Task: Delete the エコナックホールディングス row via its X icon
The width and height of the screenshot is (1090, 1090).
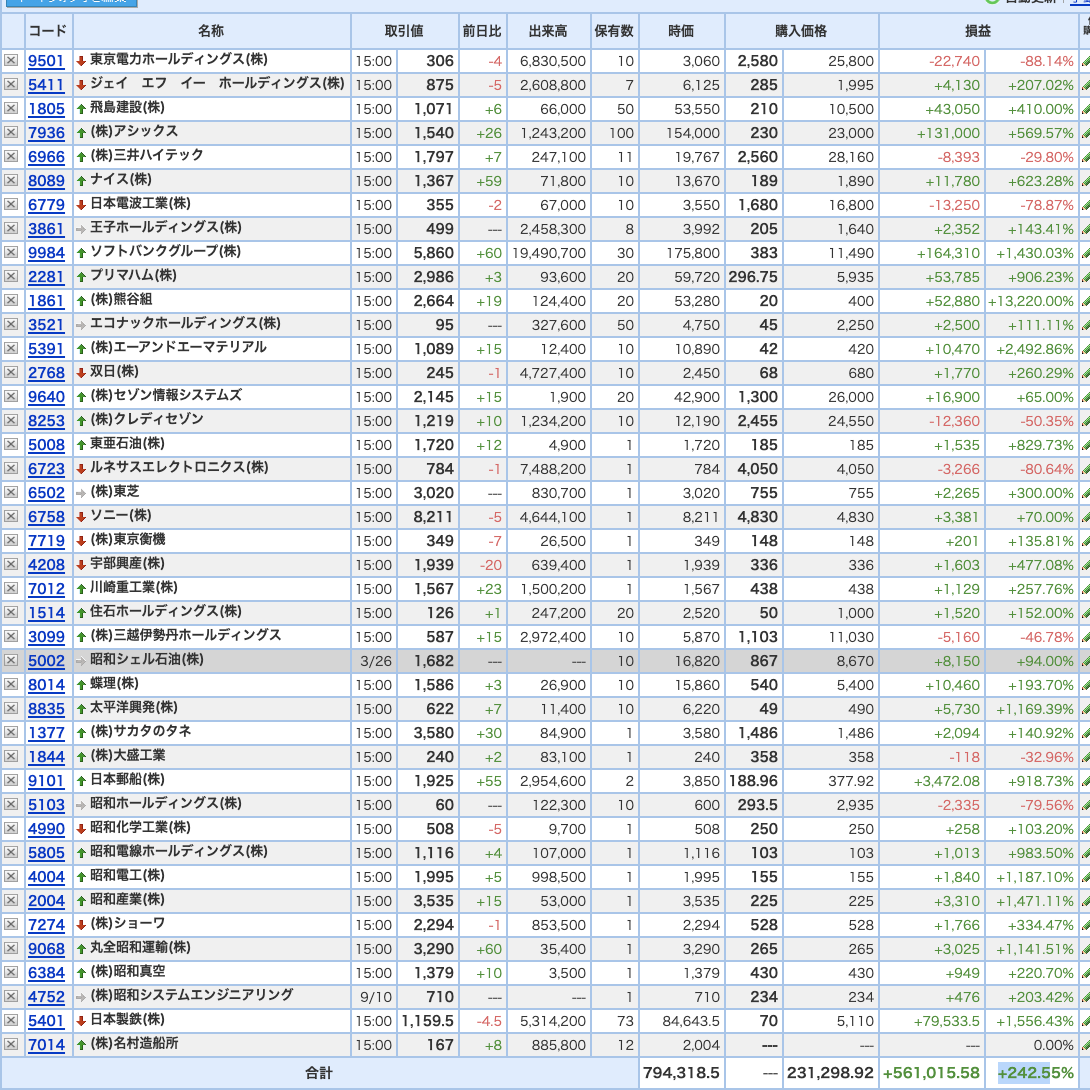Action: 10,325
